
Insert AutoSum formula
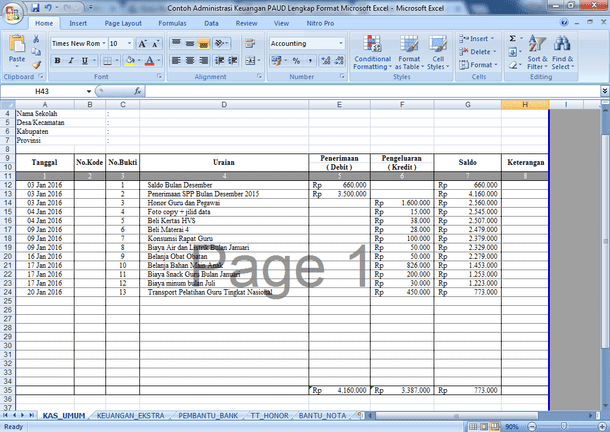point(513,39)
